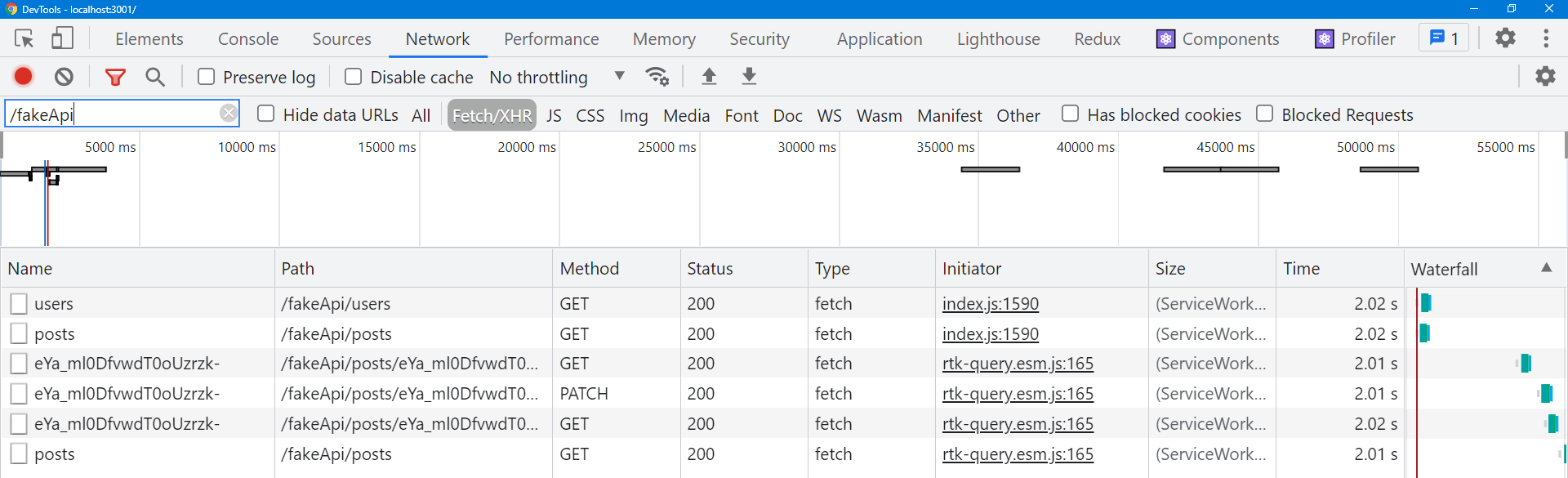The height and width of the screenshot is (478, 1568).
Task: Switch to the Console tab
Action: point(248,38)
